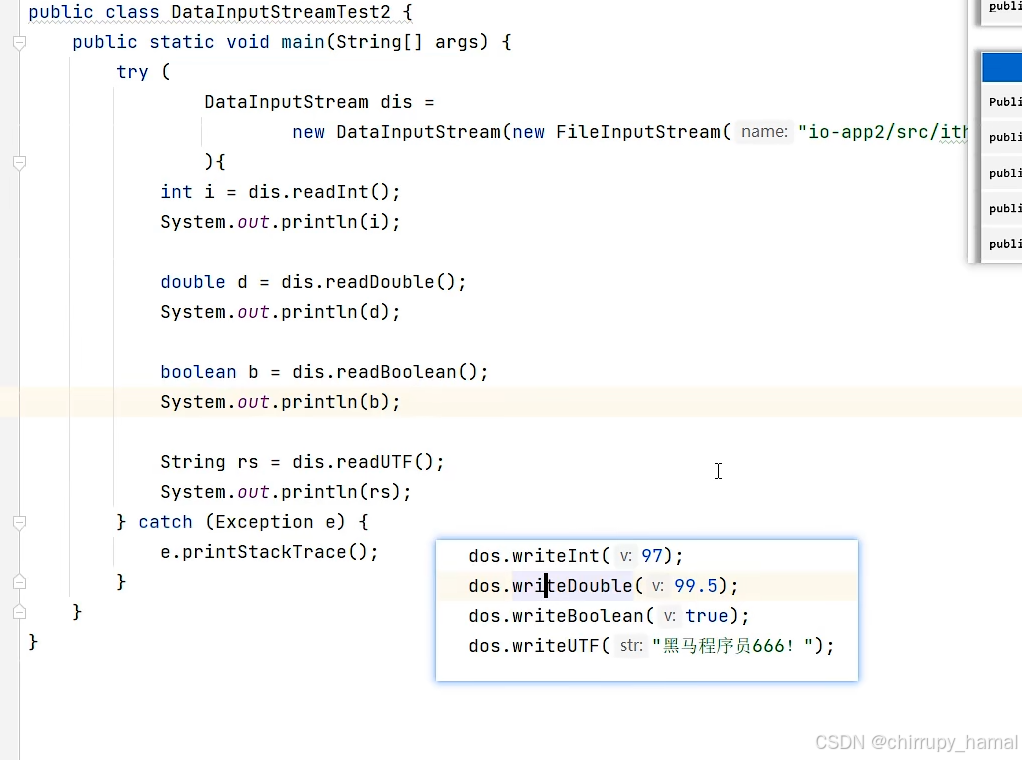
Task: Click dos.writeDouble line in popup
Action: (603, 586)
